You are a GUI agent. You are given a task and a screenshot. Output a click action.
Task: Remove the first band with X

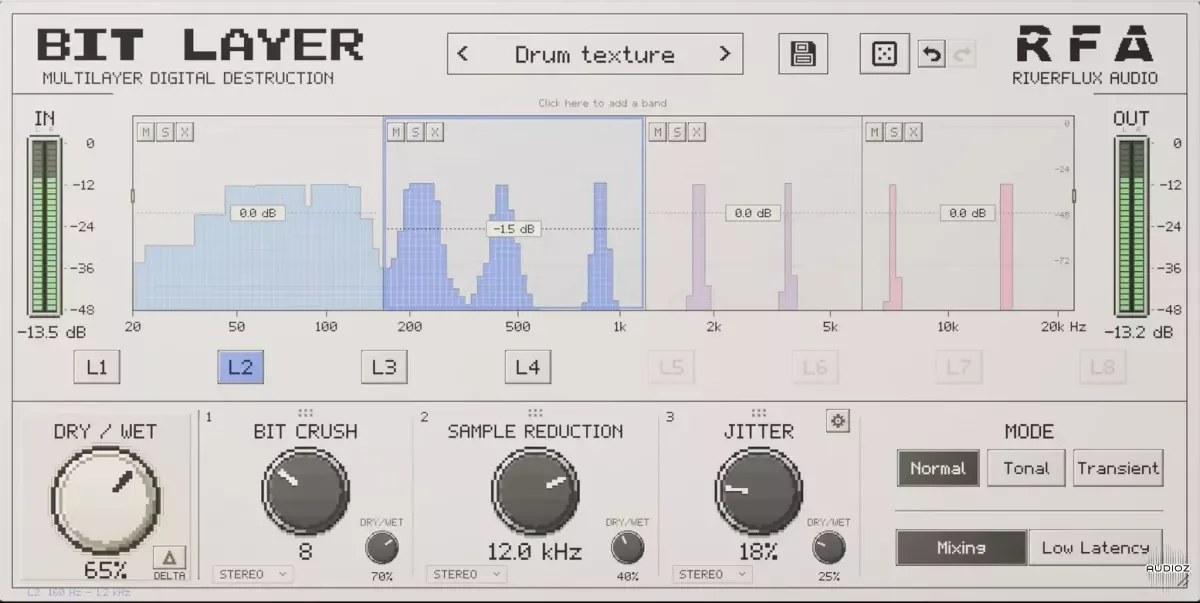pyautogui.click(x=185, y=132)
